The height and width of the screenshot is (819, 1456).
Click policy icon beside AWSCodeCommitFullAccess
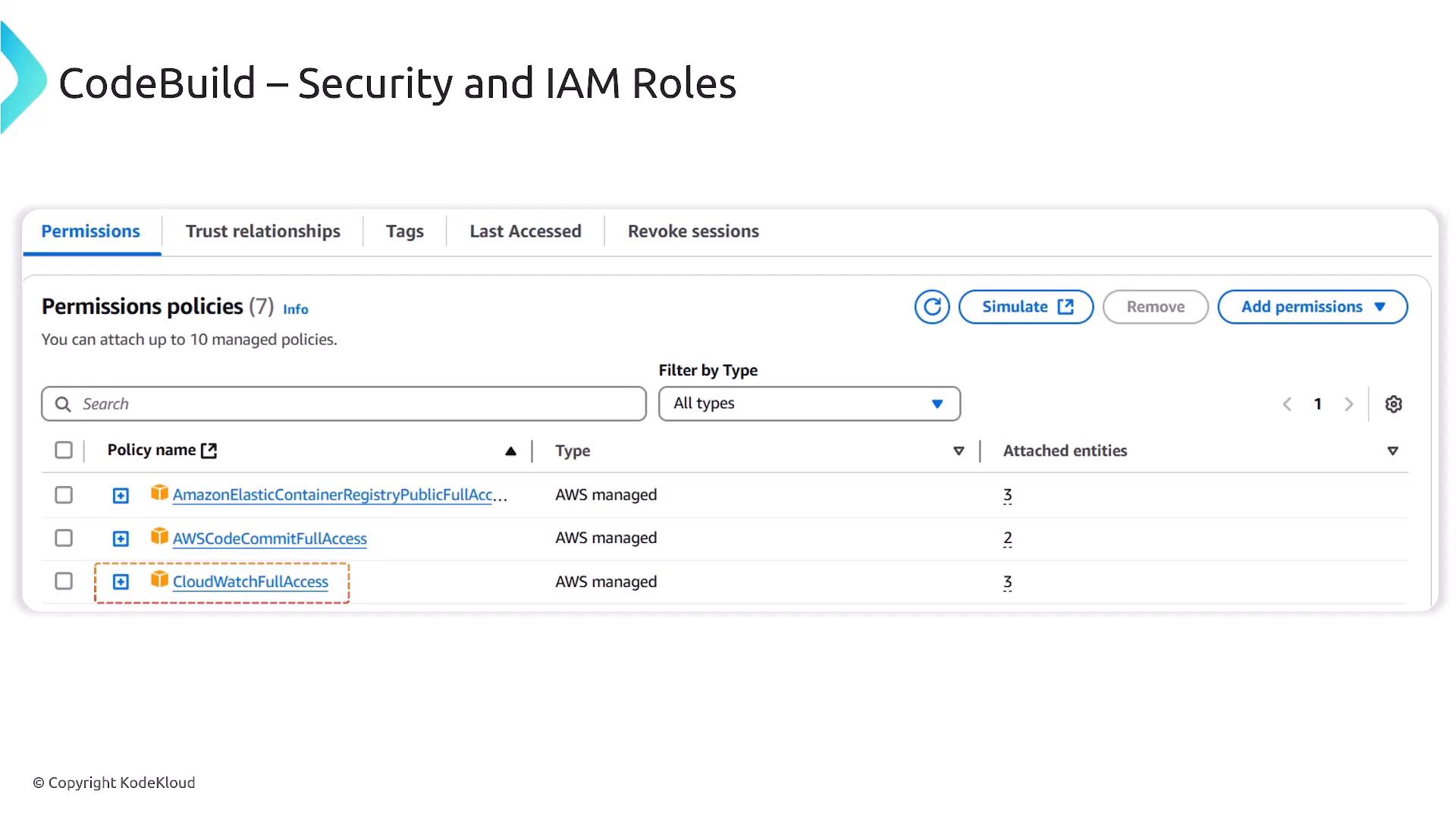pos(159,537)
